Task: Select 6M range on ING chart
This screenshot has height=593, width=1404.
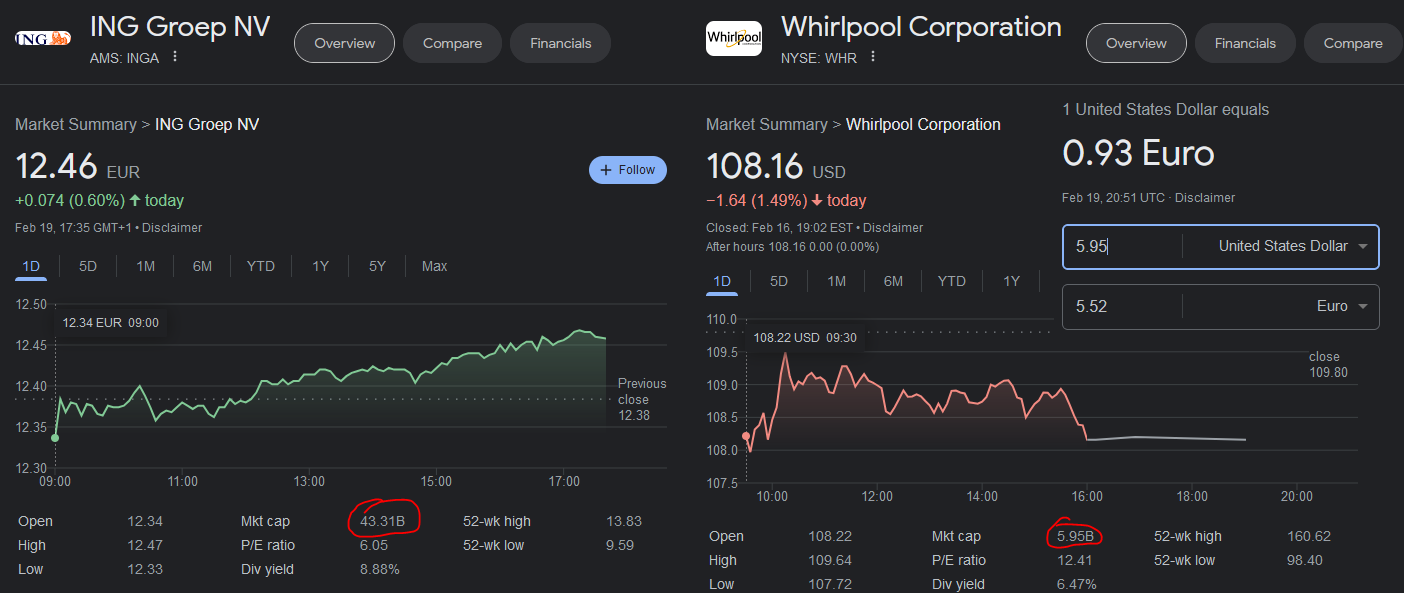Action: click(x=202, y=266)
